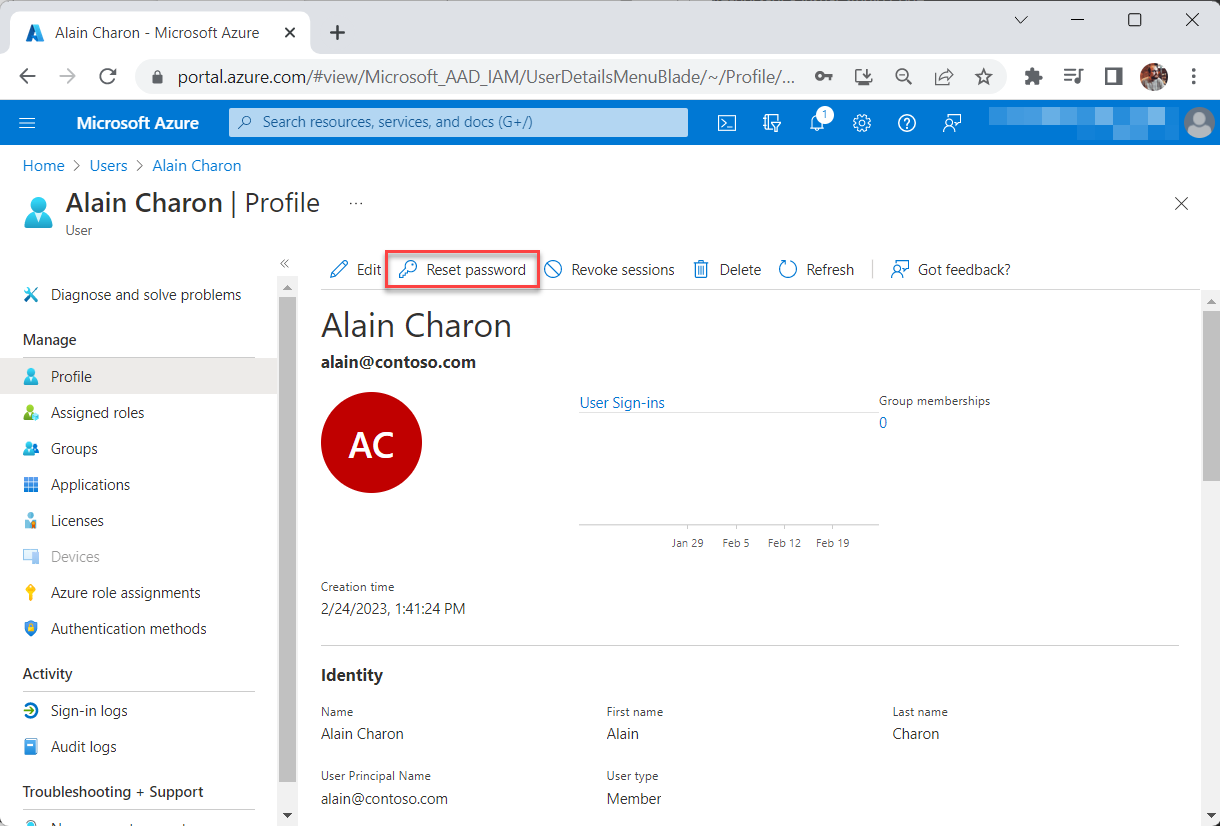The image size is (1220, 826).
Task: Open the directories and subscriptions filter
Action: click(x=771, y=123)
